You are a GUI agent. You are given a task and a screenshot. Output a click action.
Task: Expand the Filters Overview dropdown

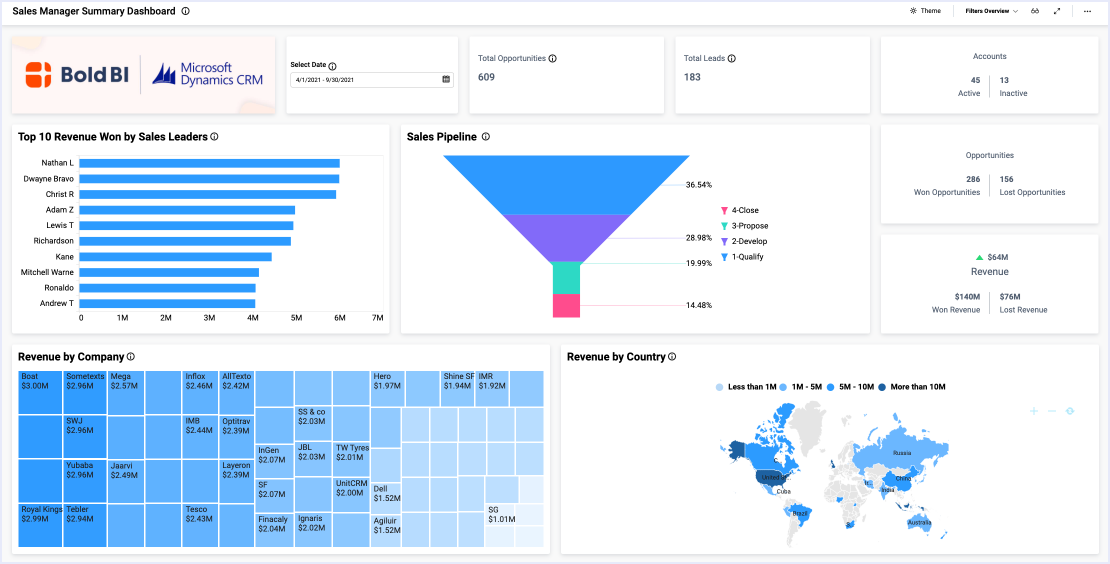point(991,11)
